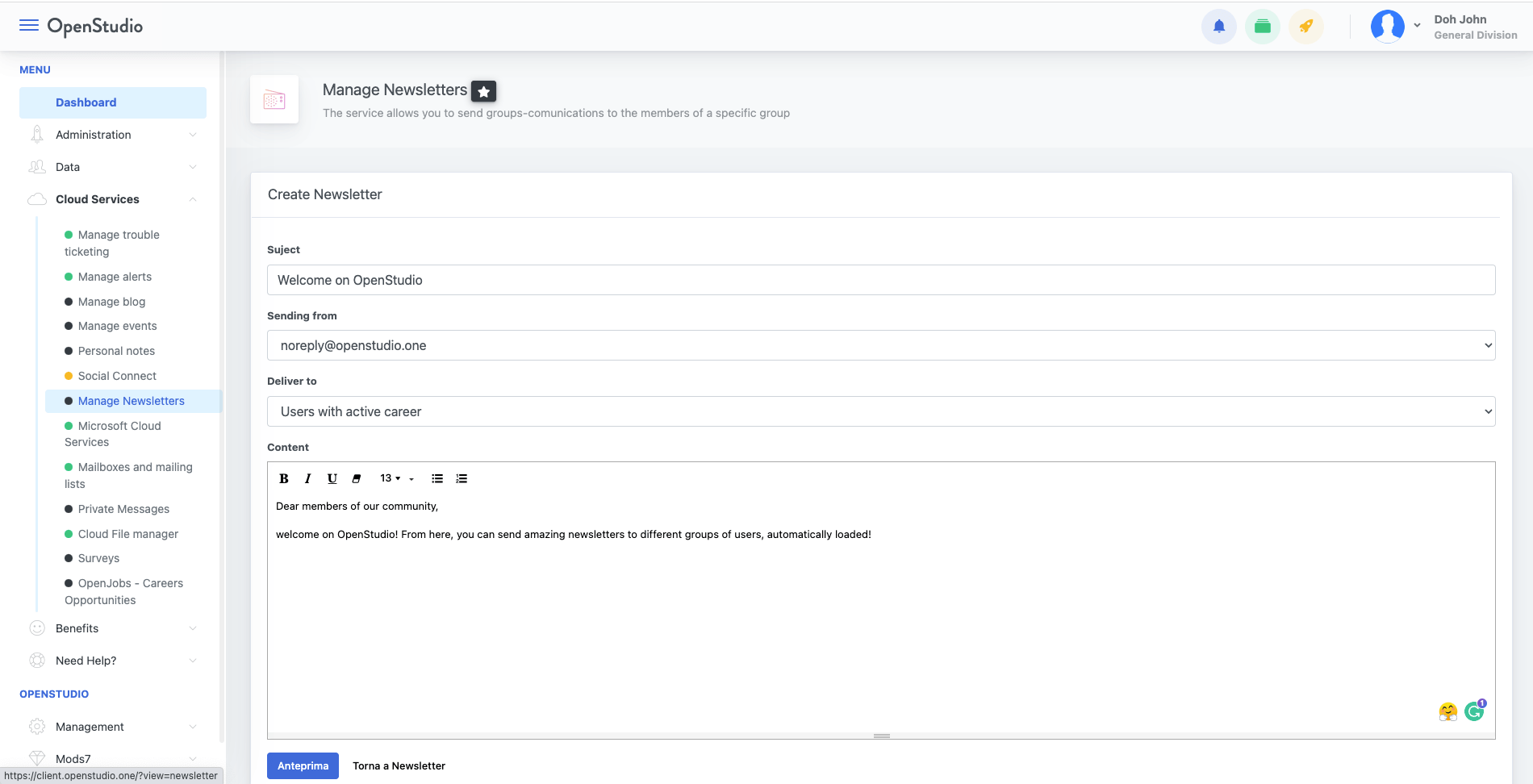Click the OpenStudio logo
Image resolution: width=1533 pixels, height=784 pixels.
coord(95,26)
